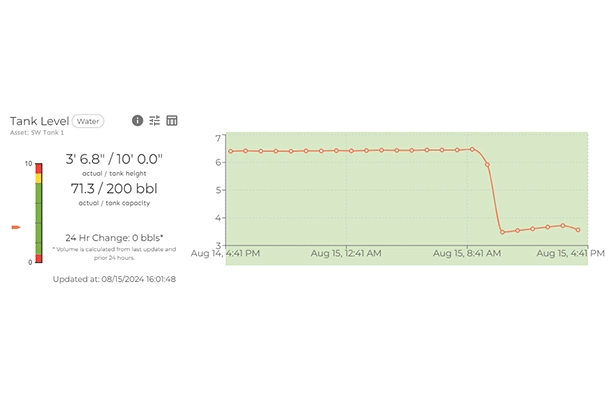Click the Aug 15, 12:41 AM axis label
614x394 pixels.
(346, 253)
